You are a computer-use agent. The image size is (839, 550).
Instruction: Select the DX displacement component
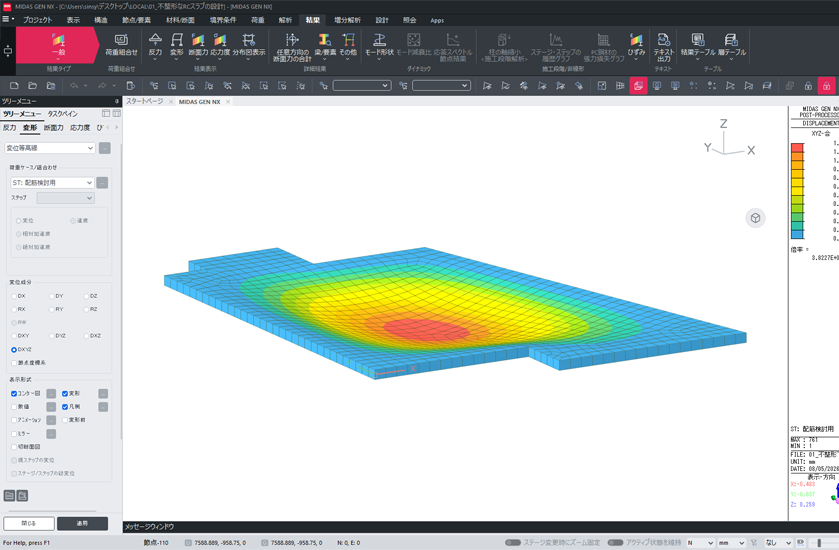14,296
